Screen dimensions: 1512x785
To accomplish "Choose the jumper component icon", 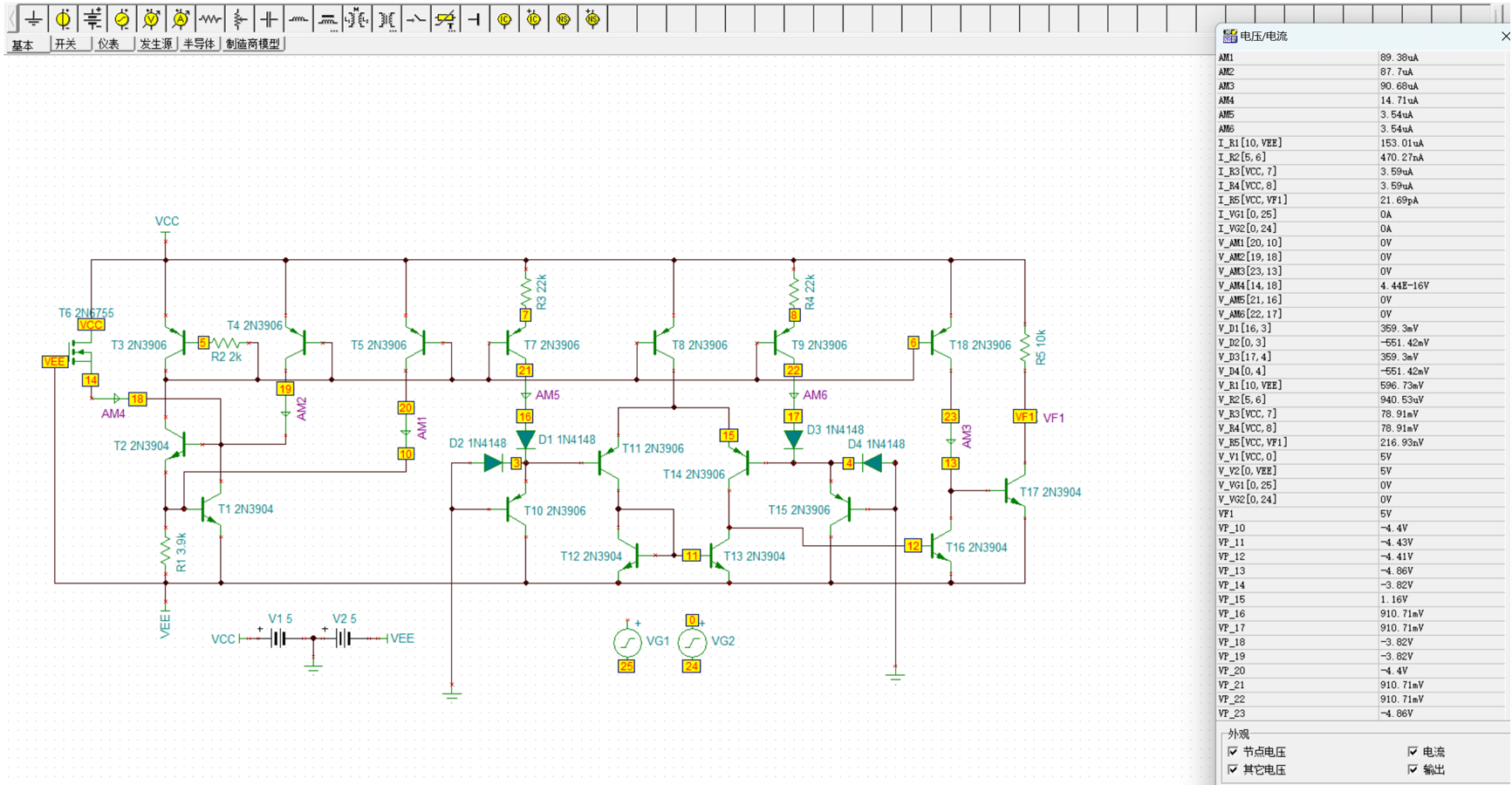I will [x=475, y=18].
